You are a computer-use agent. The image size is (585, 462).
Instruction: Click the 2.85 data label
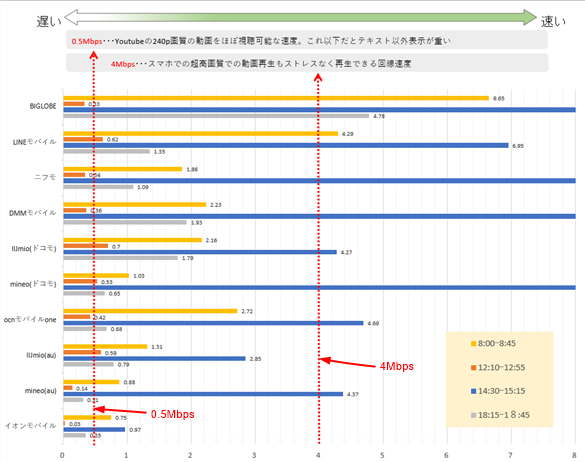tap(255, 359)
